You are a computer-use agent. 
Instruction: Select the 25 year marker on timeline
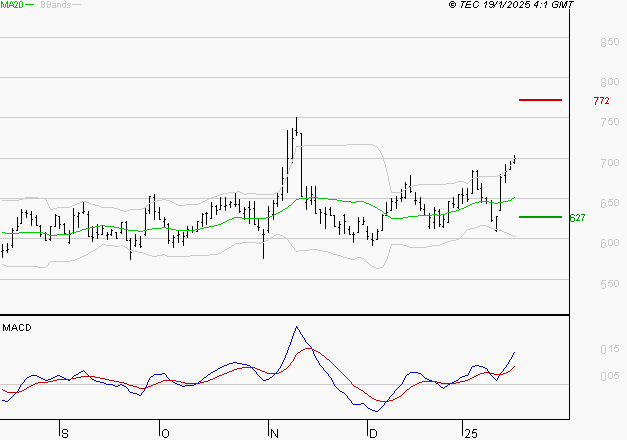click(469, 433)
